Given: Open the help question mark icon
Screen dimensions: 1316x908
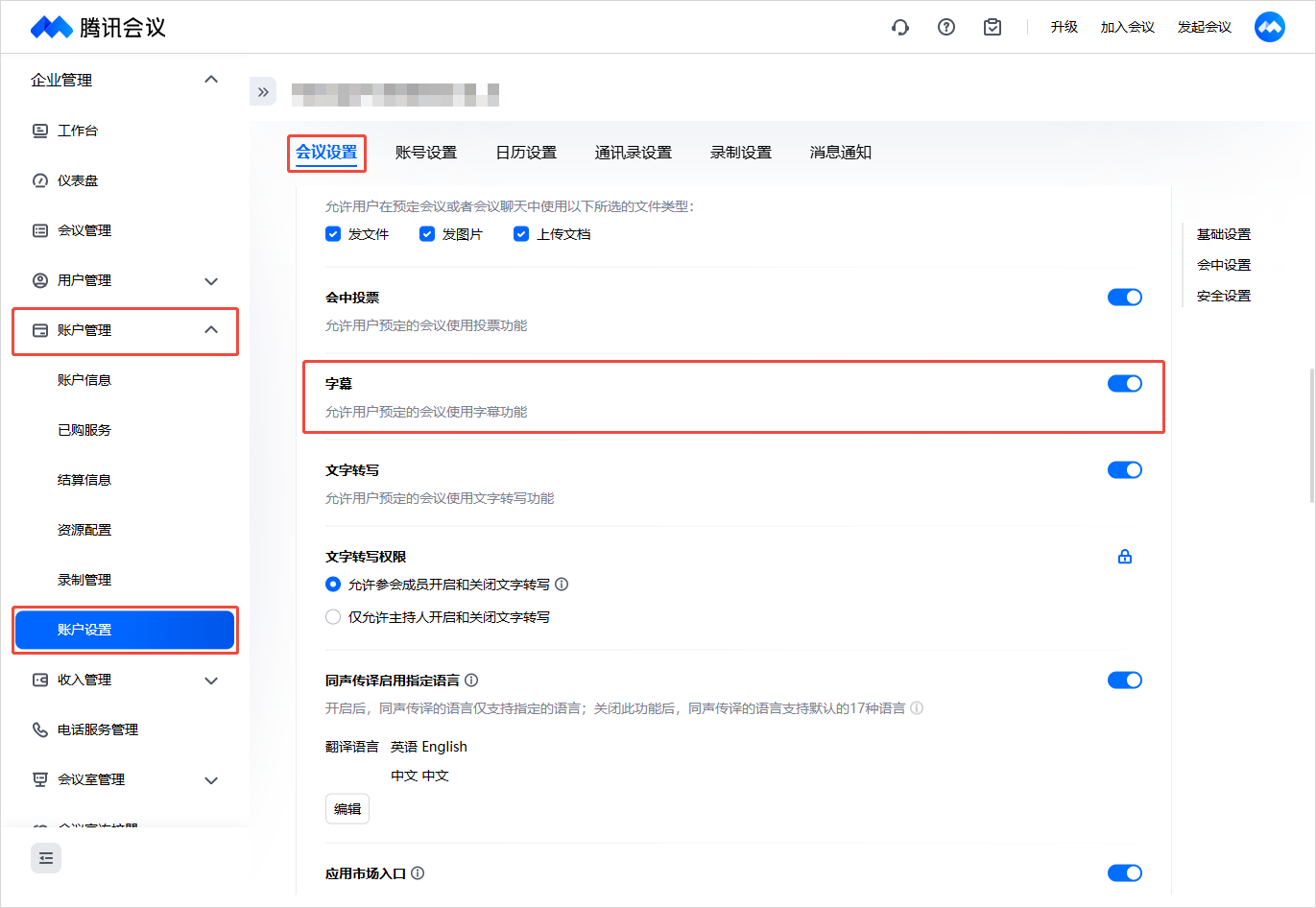Looking at the screenshot, I should pyautogui.click(x=946, y=27).
